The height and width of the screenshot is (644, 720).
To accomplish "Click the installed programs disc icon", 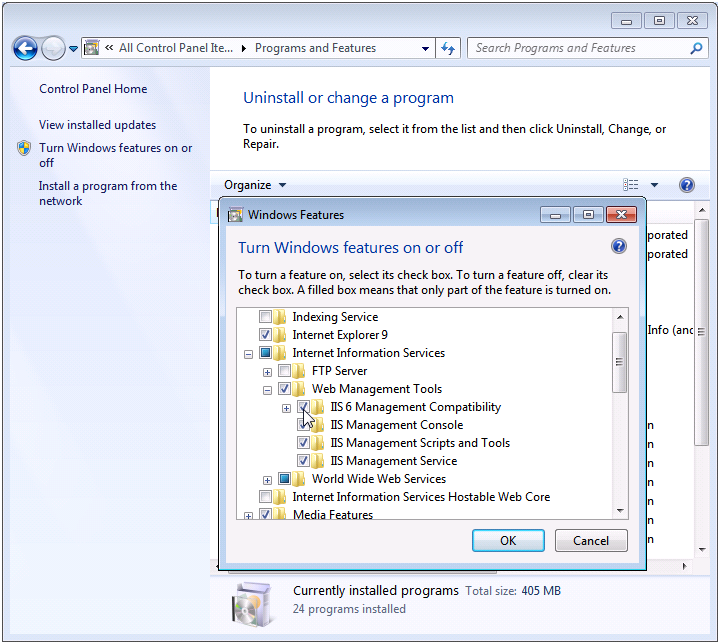I will pyautogui.click(x=251, y=600).
